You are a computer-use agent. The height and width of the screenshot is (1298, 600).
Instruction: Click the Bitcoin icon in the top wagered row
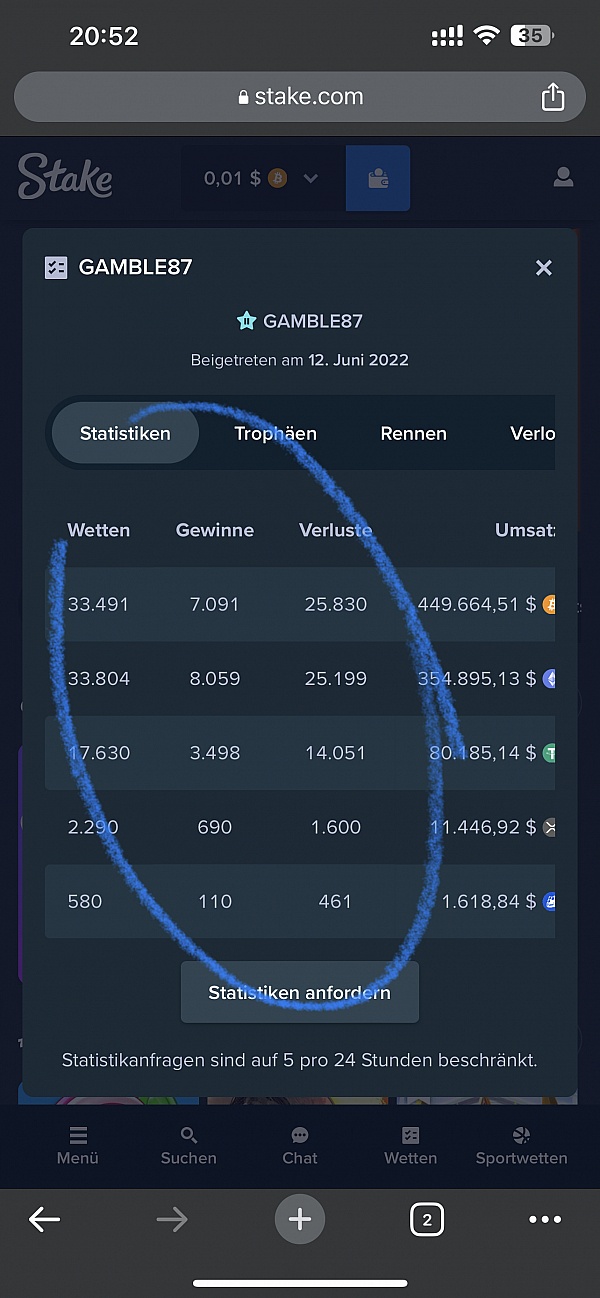550,605
